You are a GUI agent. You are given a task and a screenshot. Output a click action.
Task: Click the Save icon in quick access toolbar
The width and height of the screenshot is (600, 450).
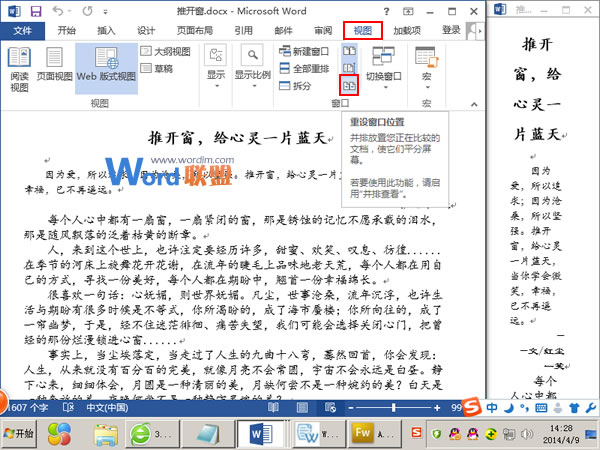tap(36, 11)
